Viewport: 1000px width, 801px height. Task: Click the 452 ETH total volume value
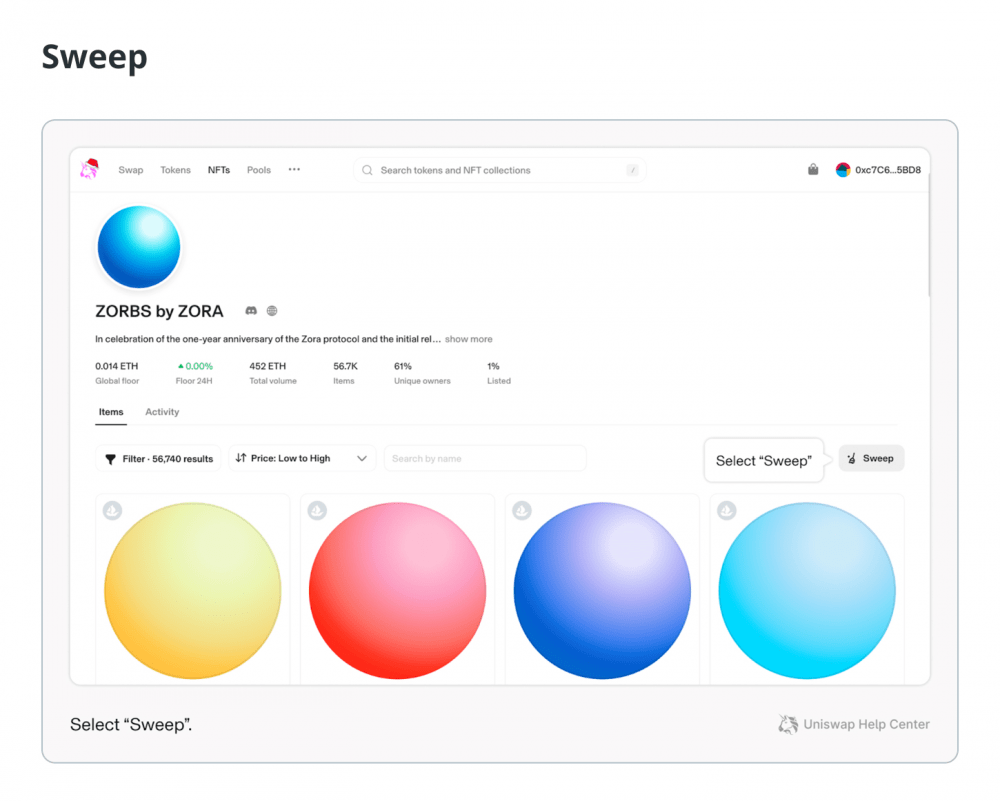click(268, 366)
